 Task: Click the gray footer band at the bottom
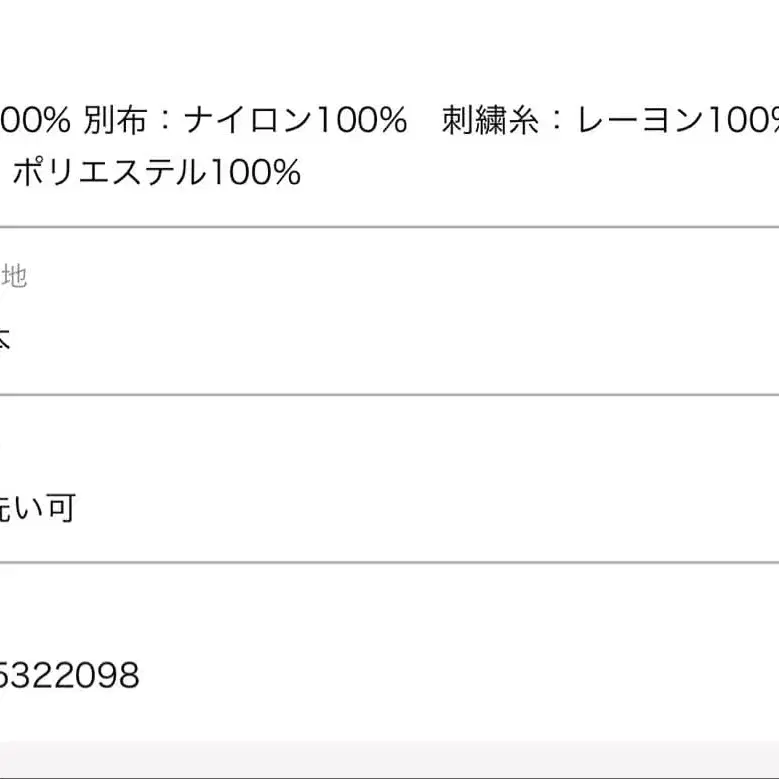pyautogui.click(x=389, y=760)
